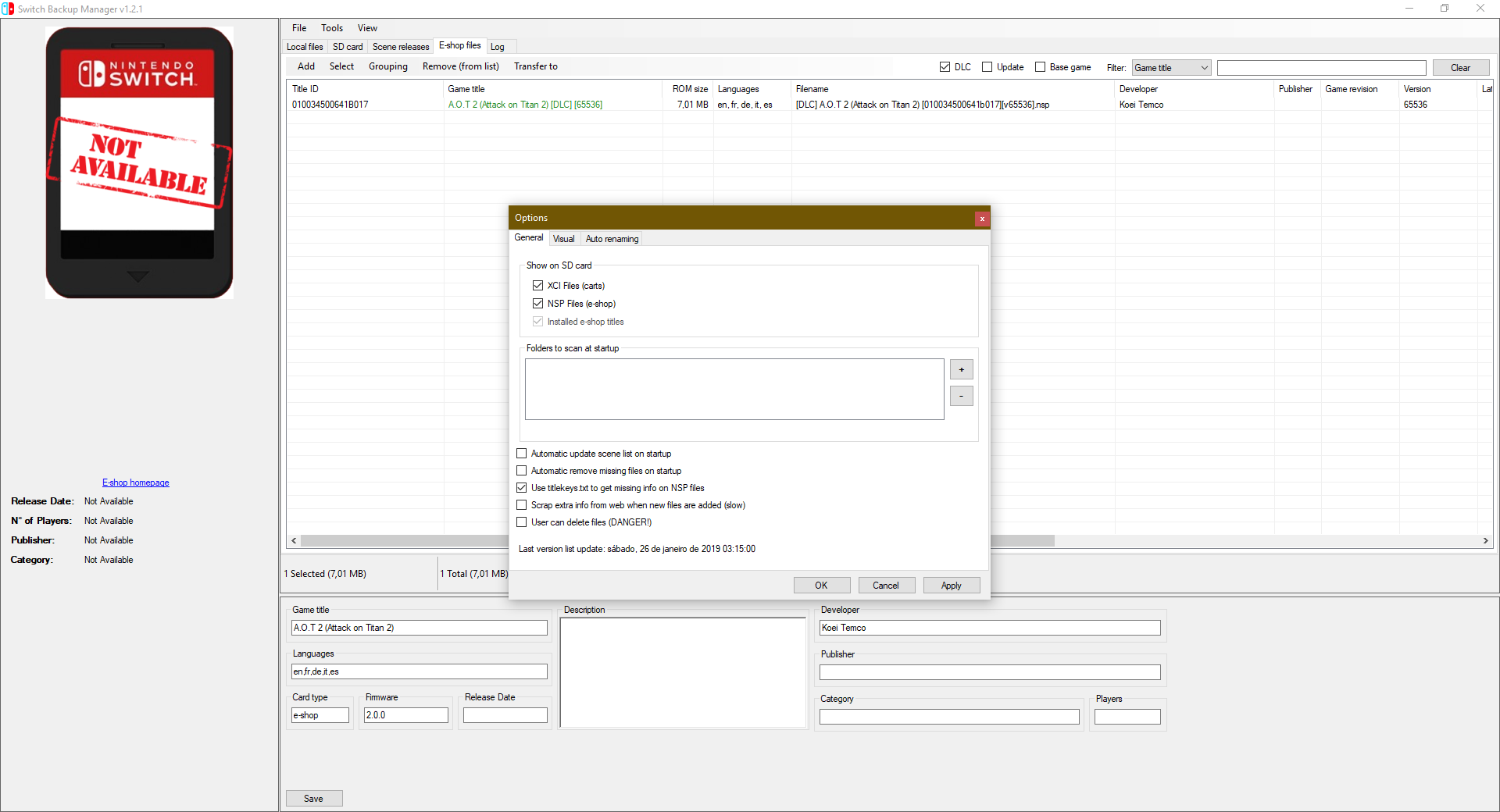
Task: Select the A.O.T 2 DLC game title row
Action: click(x=525, y=105)
